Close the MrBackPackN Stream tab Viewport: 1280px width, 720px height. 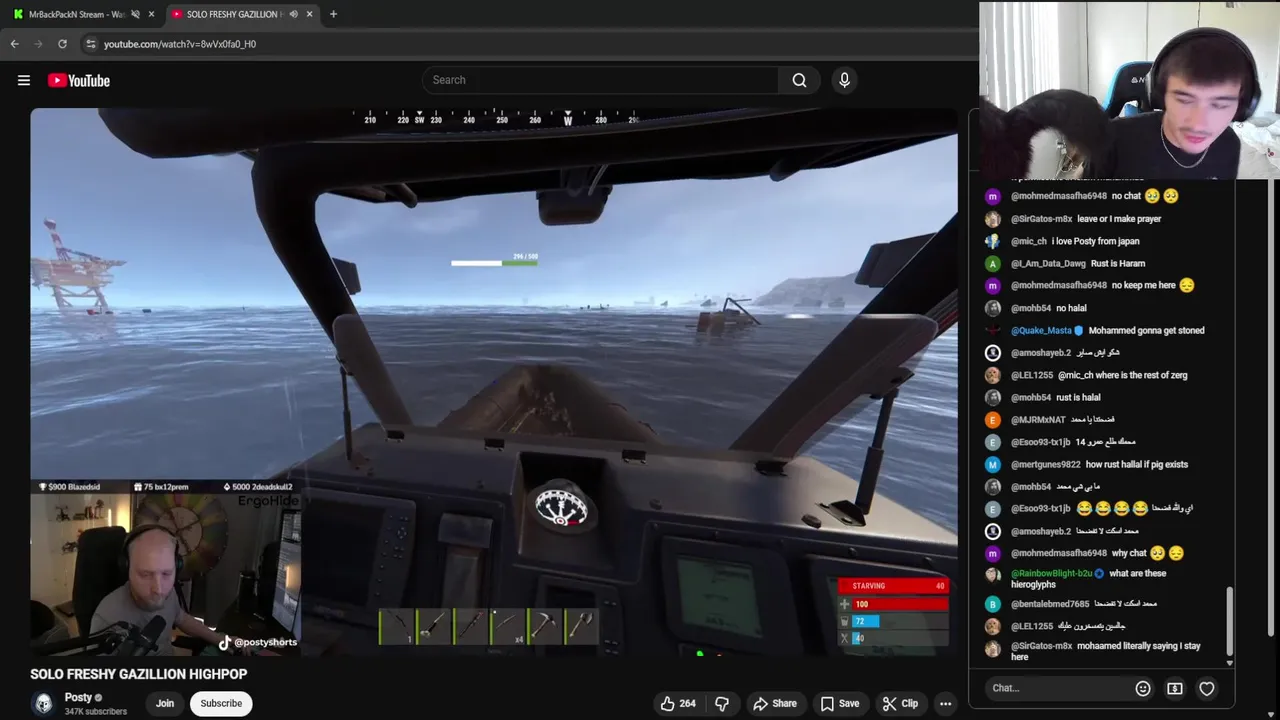(x=151, y=14)
